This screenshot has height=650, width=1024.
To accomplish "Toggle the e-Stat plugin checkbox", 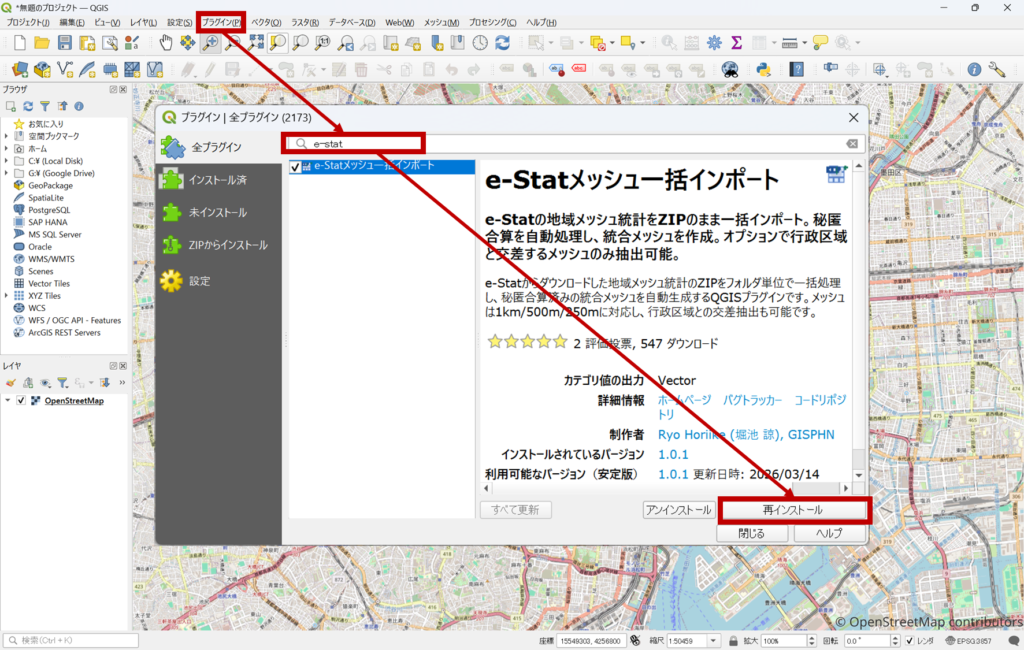I will point(295,167).
